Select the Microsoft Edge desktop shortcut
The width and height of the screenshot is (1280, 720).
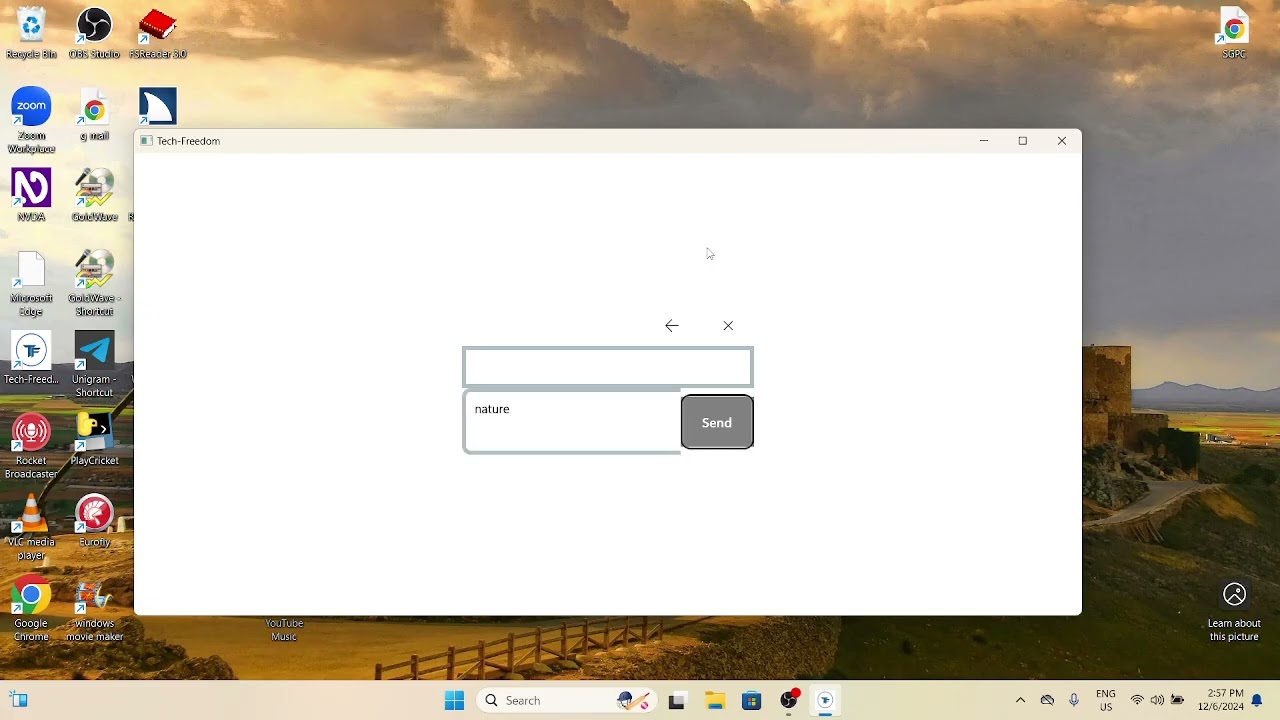pyautogui.click(x=31, y=284)
